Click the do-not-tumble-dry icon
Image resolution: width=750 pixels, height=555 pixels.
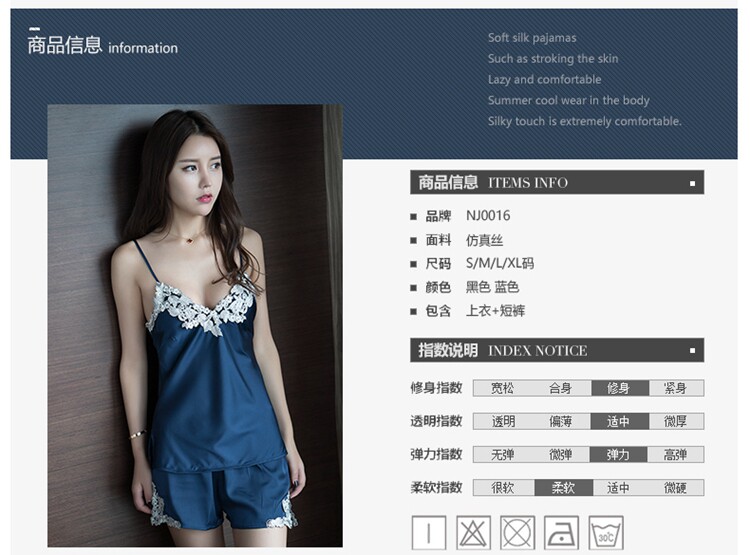coord(518,533)
